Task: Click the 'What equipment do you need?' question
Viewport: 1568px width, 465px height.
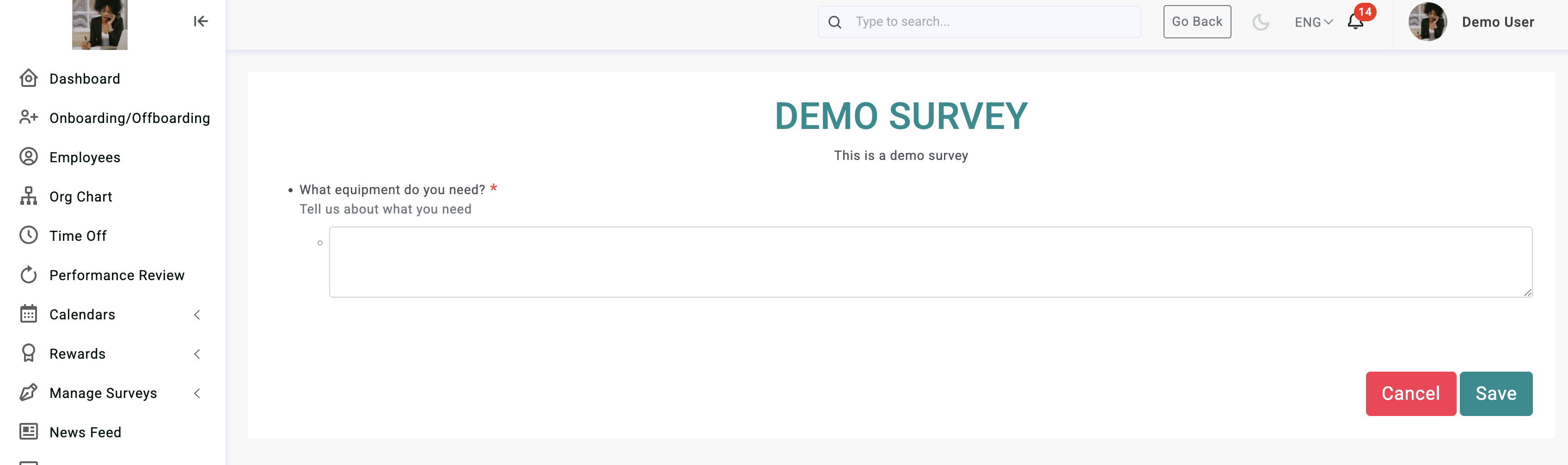Action: coord(392,190)
